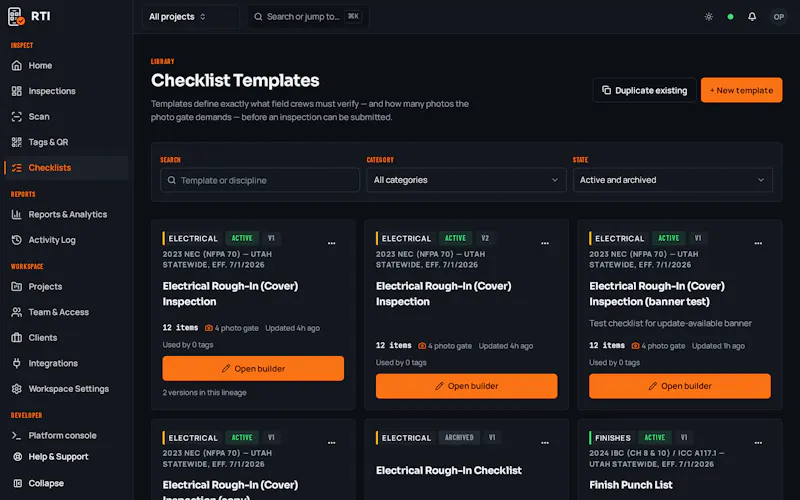Collapse the sidebar
This screenshot has width=800, height=500.
tap(65, 483)
